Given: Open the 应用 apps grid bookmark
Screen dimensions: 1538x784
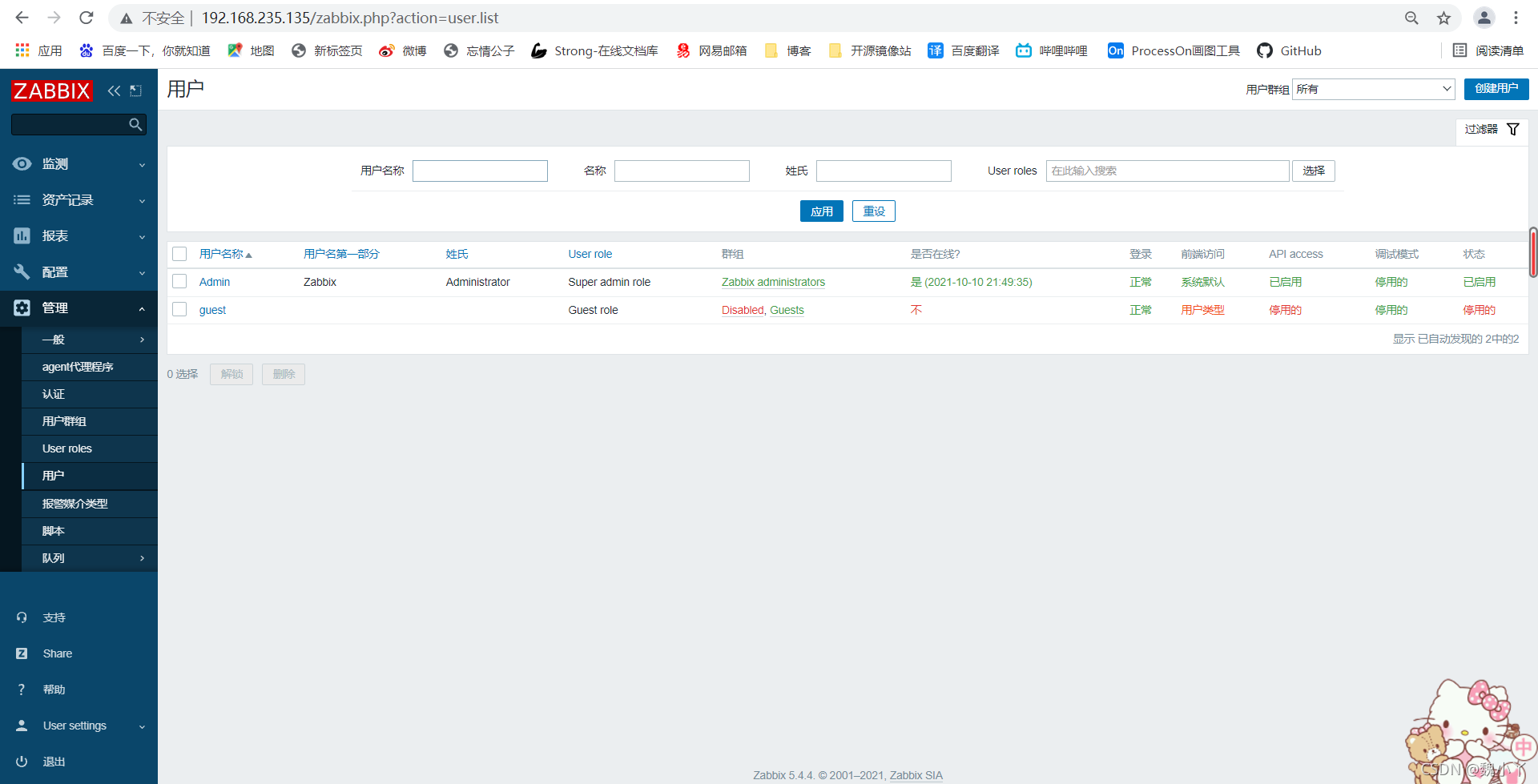Looking at the screenshot, I should [38, 50].
